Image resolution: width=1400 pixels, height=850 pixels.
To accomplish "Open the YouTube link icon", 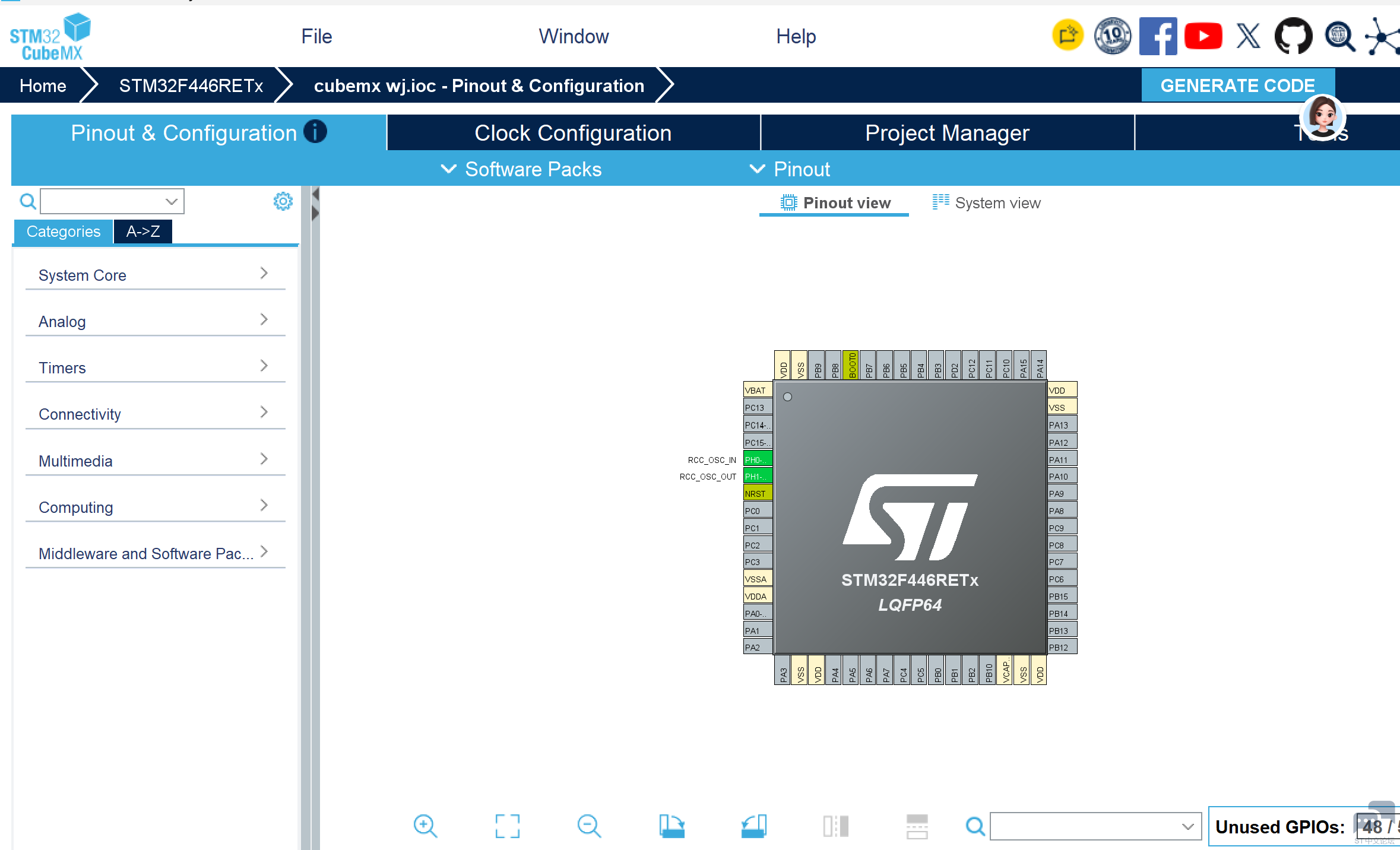I will (x=1203, y=36).
